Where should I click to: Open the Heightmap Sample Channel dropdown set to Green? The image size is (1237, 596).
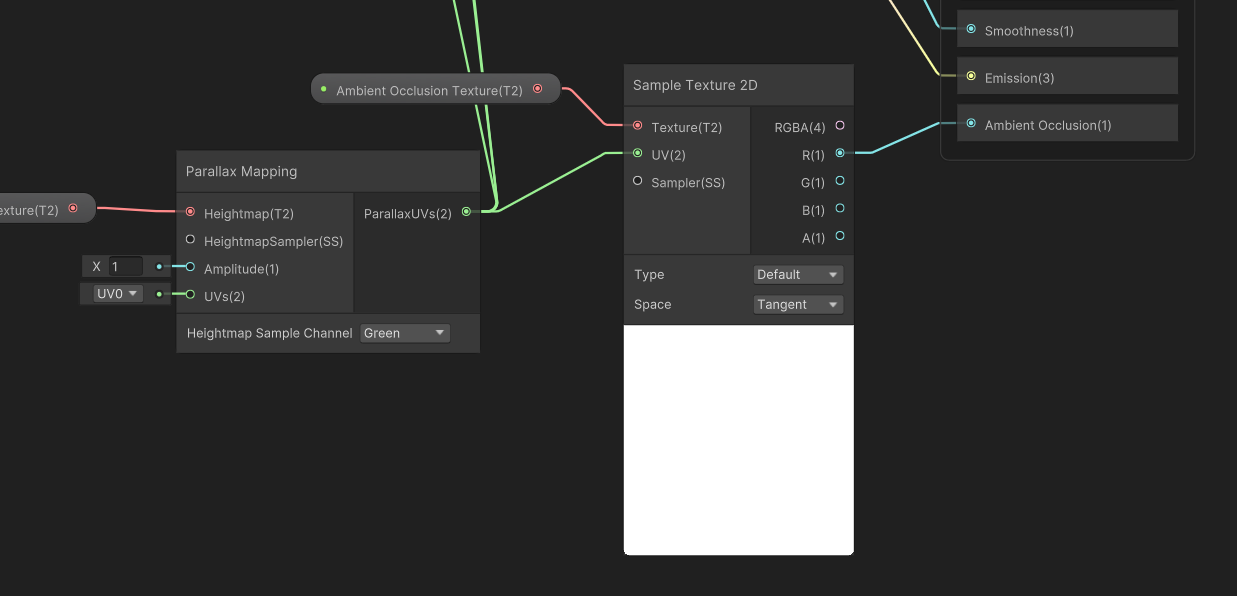tap(405, 332)
